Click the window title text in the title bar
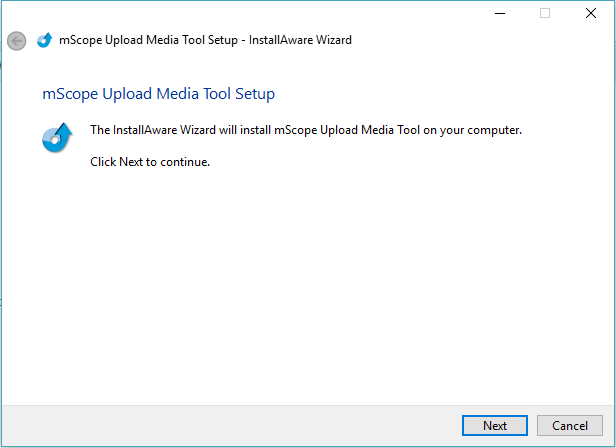 [x=205, y=41]
